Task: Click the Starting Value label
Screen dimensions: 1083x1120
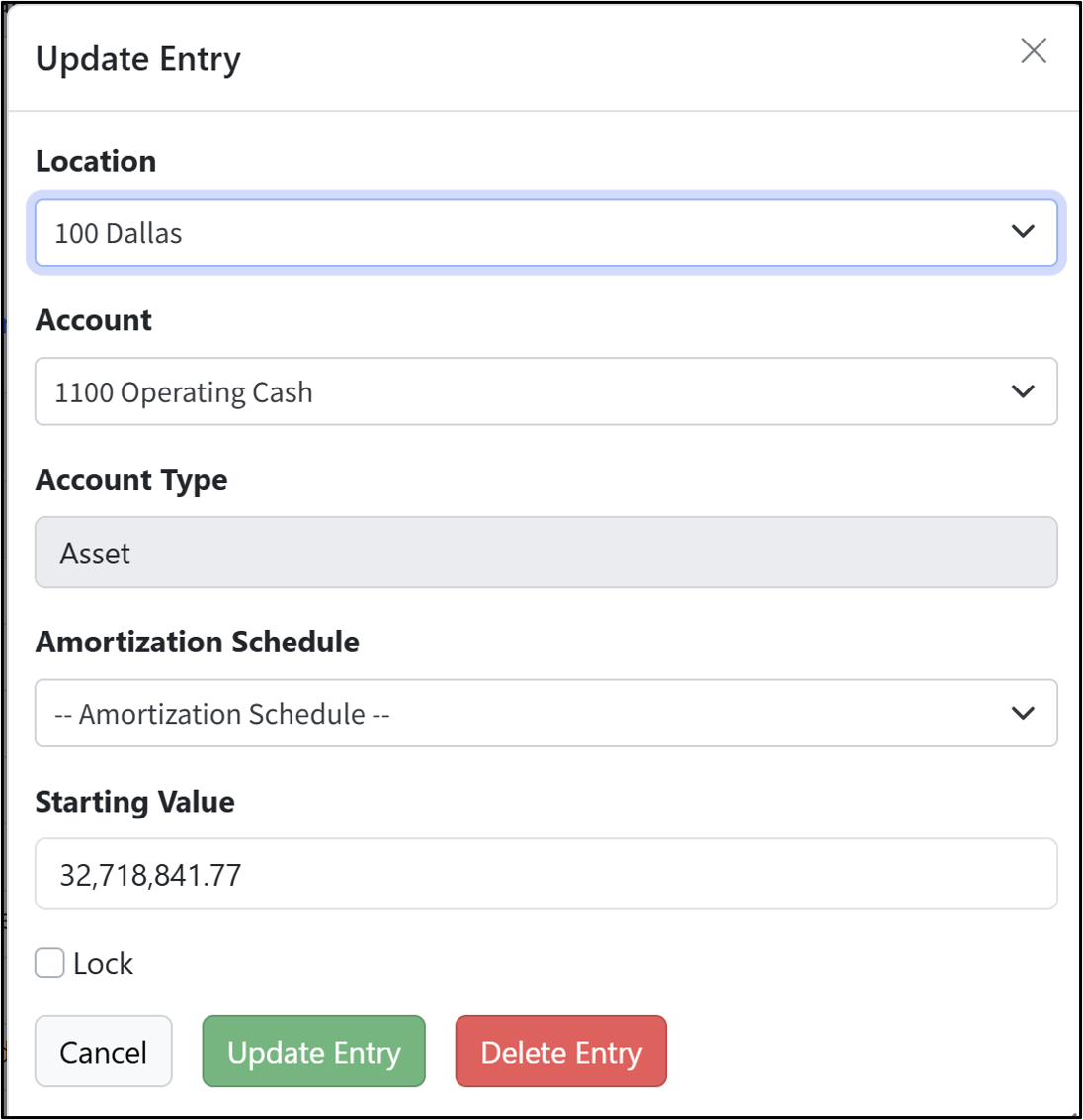Action: [135, 802]
